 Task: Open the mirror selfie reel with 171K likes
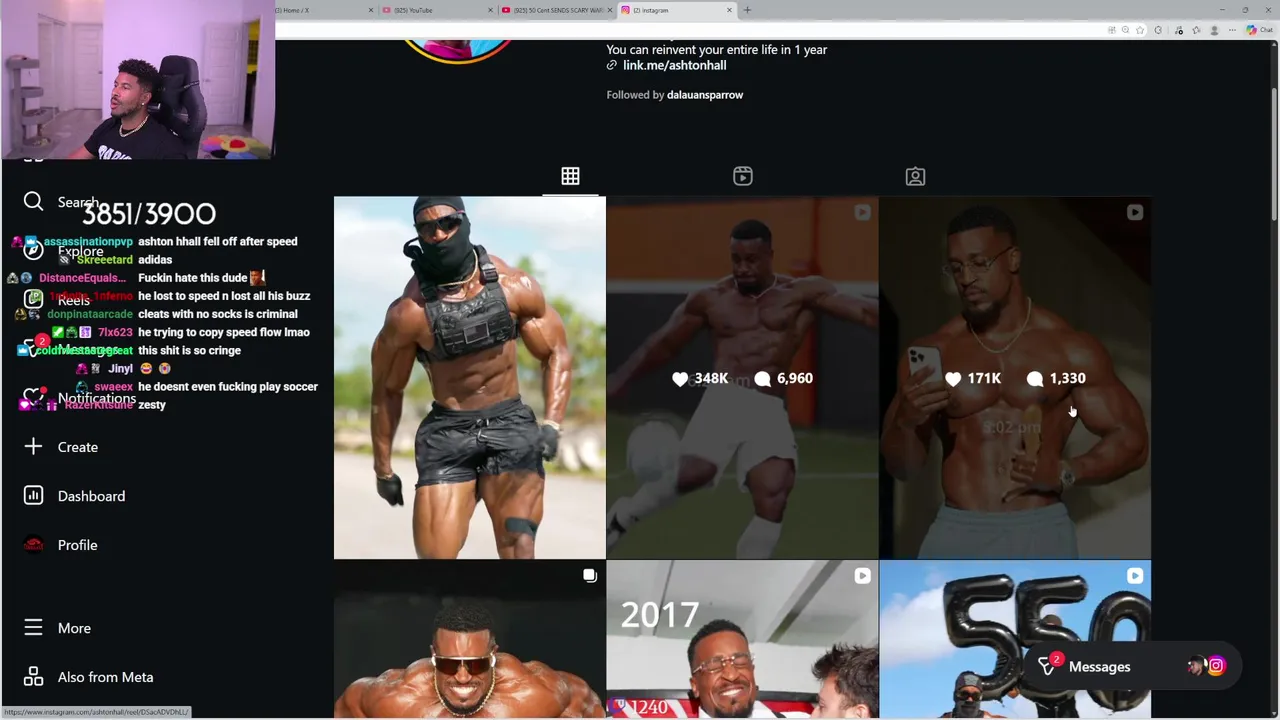point(1015,377)
